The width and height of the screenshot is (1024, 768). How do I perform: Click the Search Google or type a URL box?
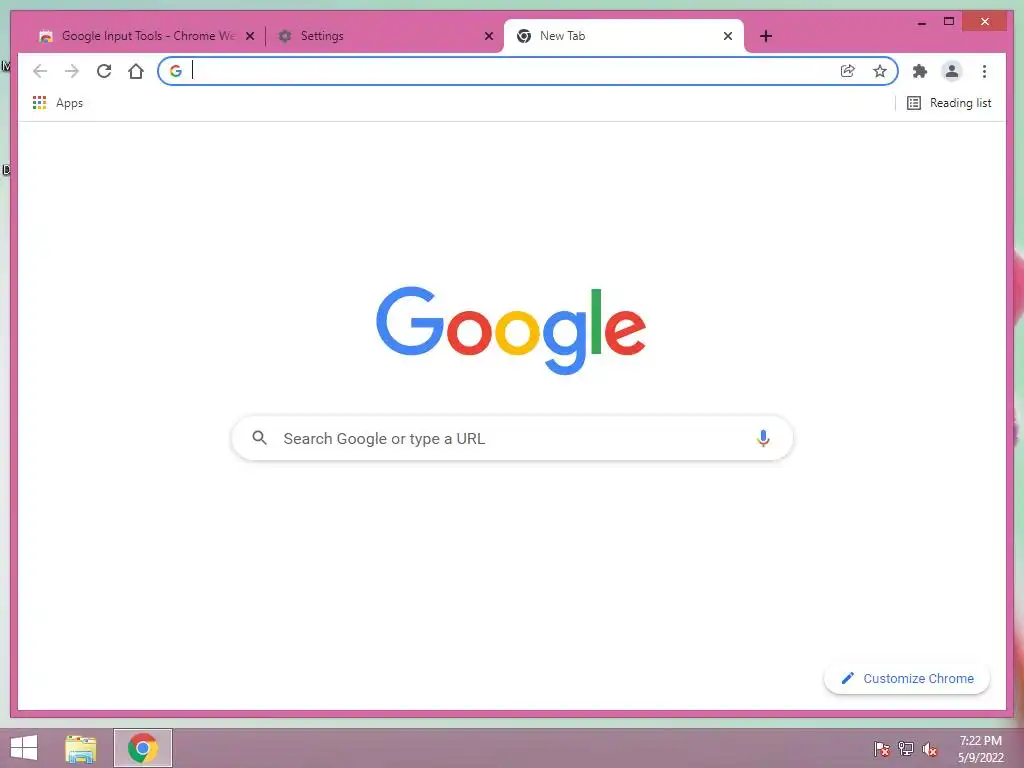click(512, 438)
